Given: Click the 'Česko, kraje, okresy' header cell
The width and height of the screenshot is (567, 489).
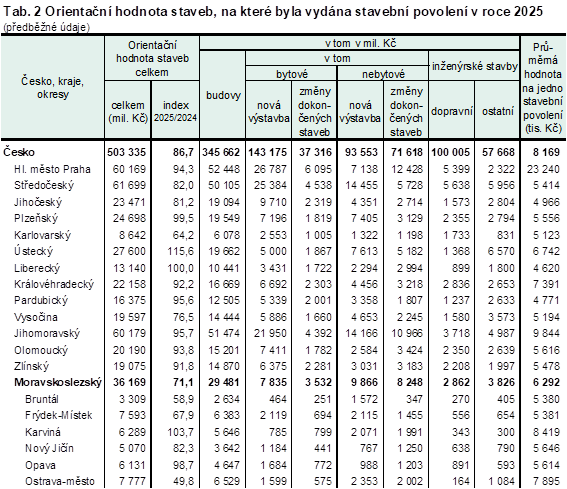Looking at the screenshot, I should (52, 88).
